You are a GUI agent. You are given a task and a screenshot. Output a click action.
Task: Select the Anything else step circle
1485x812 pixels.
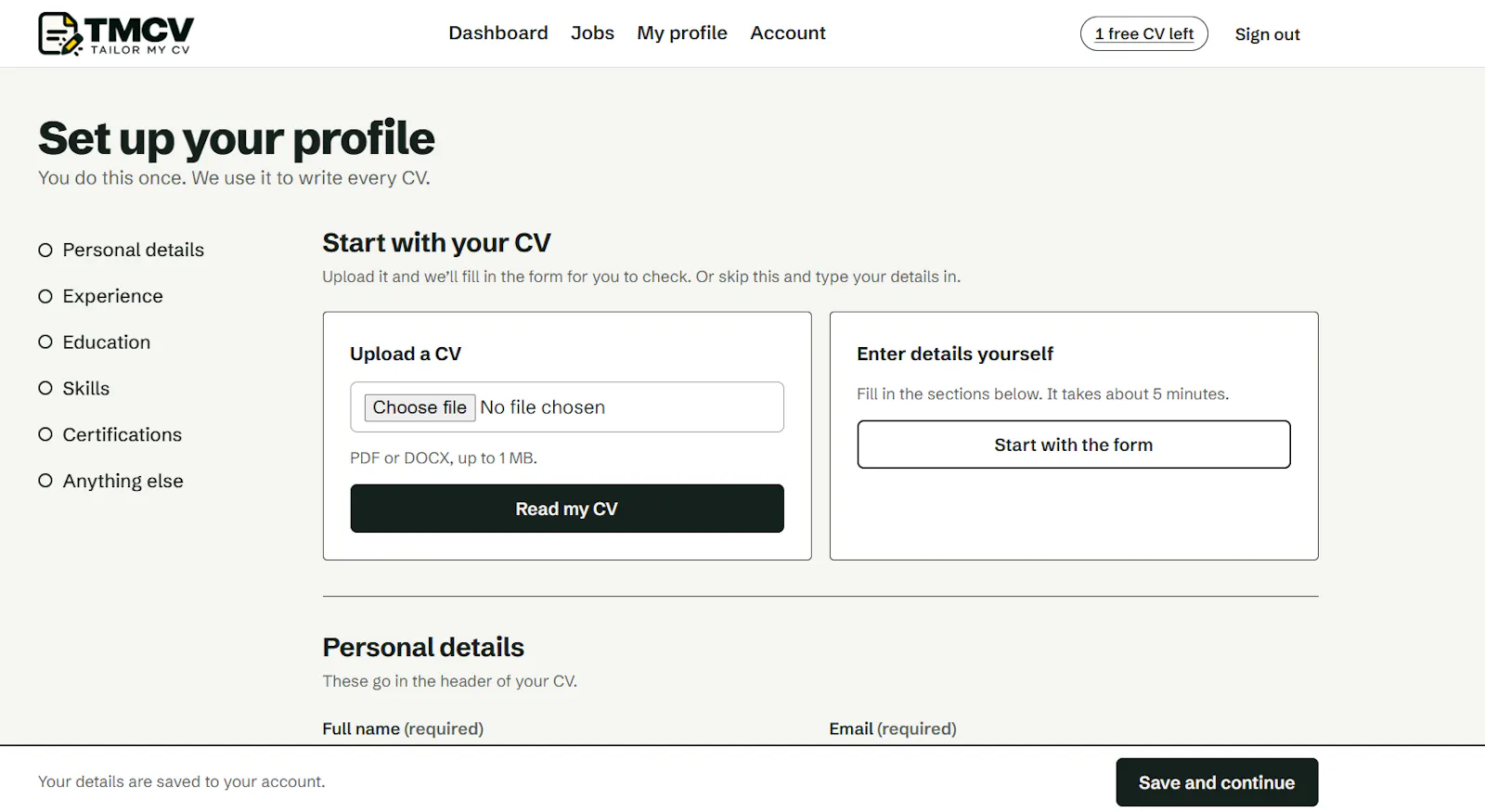coord(45,481)
